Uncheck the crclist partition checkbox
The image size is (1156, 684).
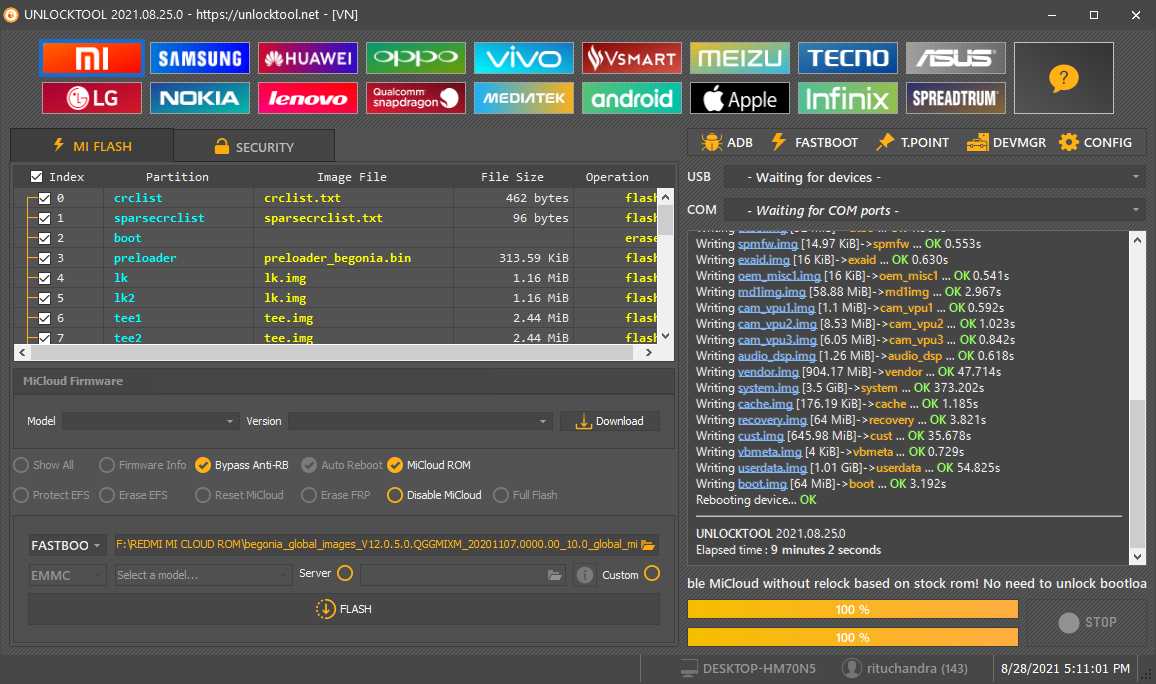pyautogui.click(x=44, y=198)
